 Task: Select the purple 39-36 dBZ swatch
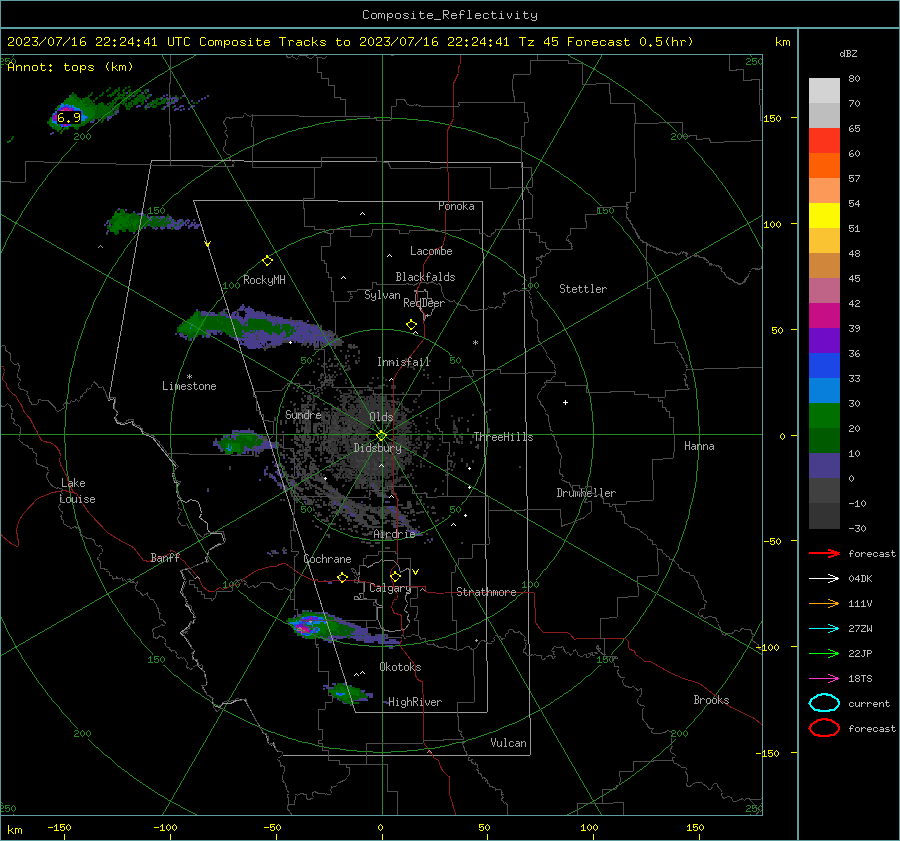[x=824, y=341]
